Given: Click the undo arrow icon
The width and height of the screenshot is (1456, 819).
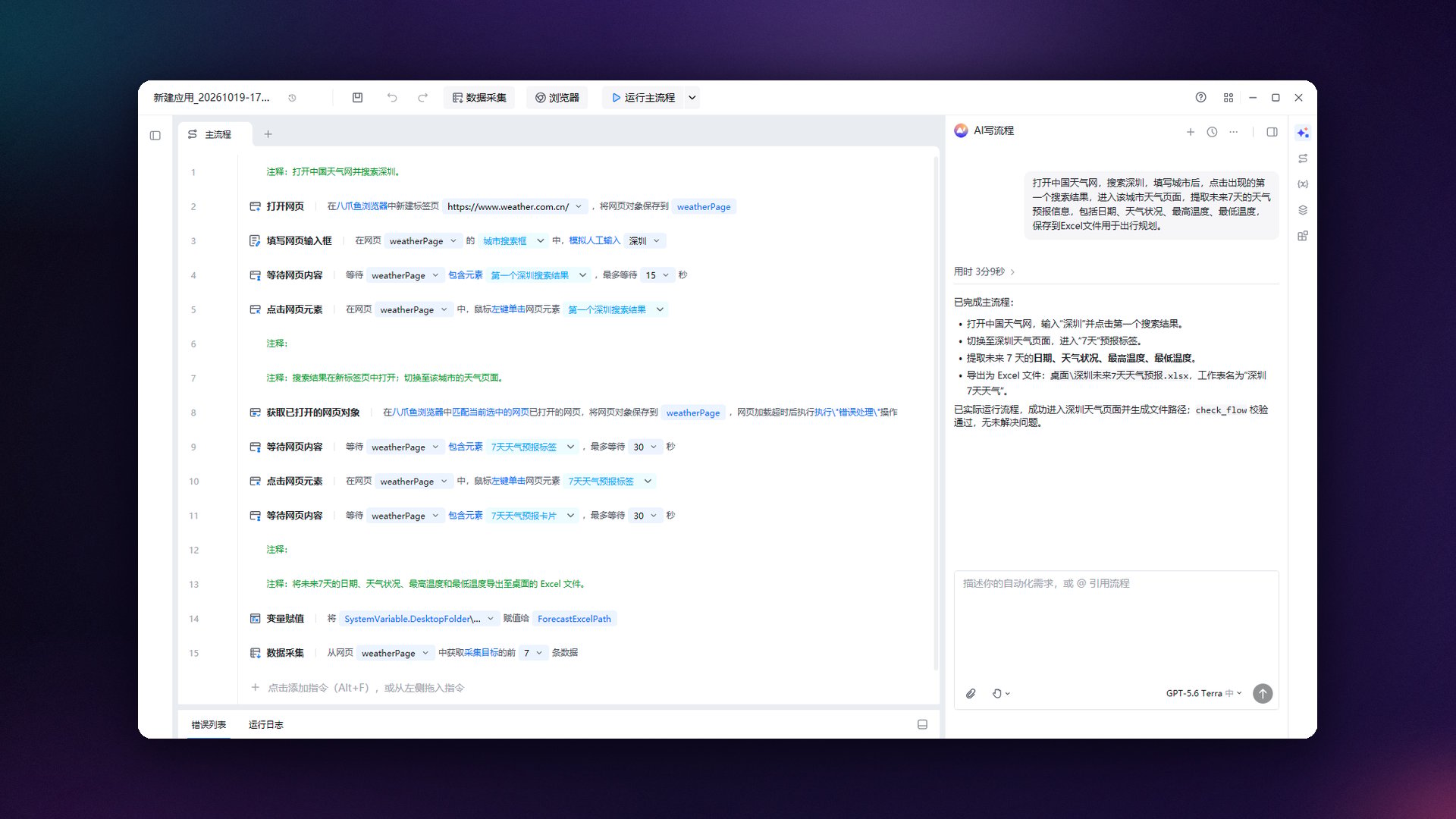Looking at the screenshot, I should 391,97.
